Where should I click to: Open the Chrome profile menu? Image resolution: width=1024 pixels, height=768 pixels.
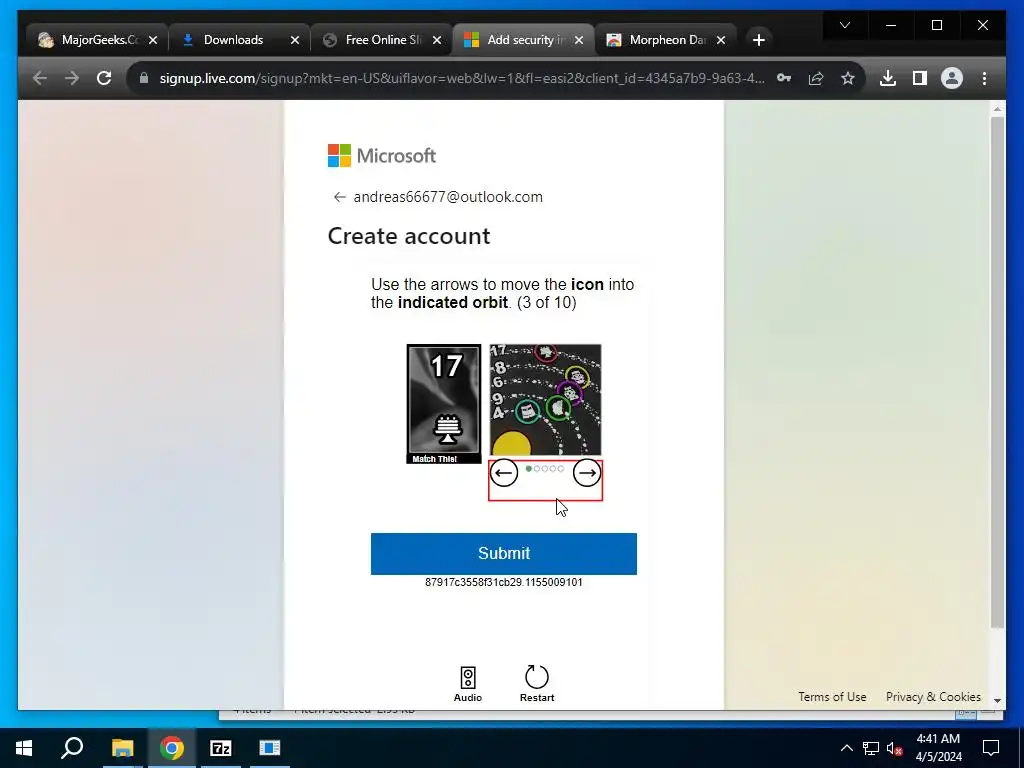coord(952,78)
